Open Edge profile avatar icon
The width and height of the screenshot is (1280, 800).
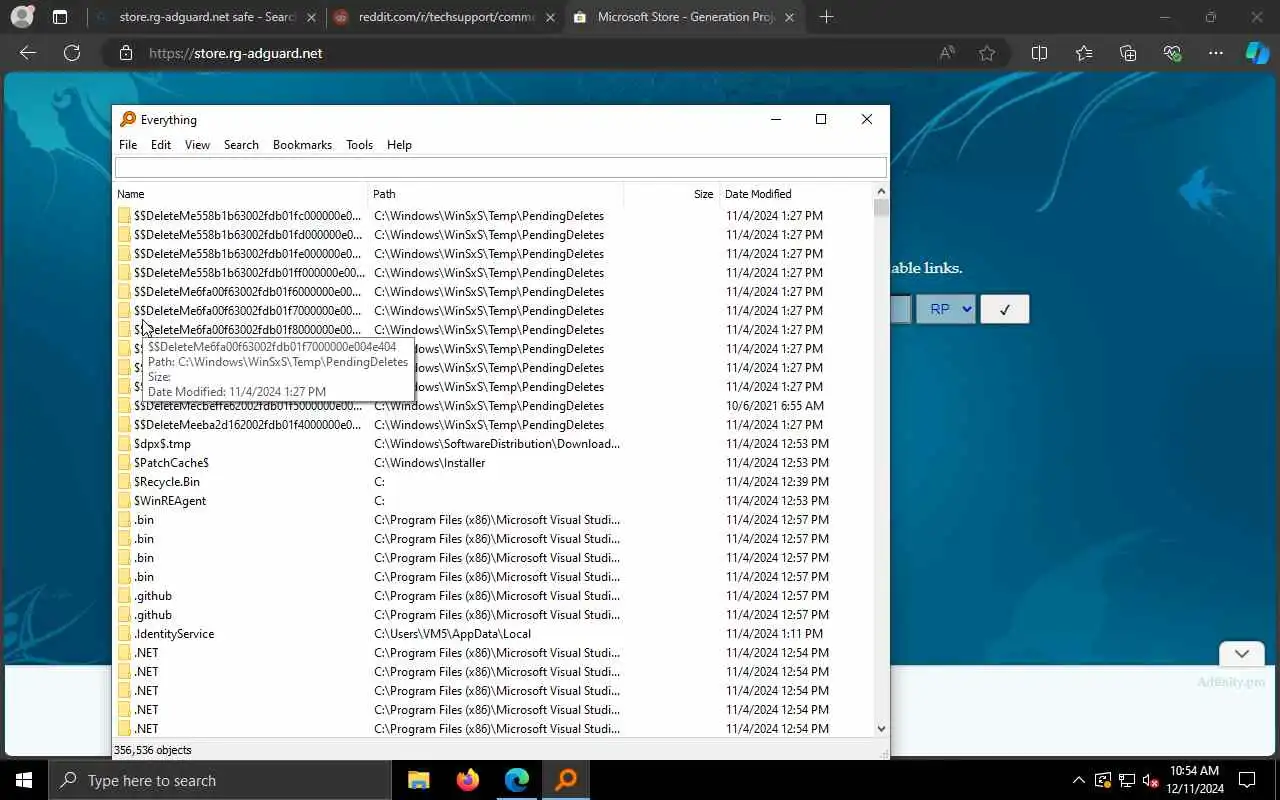pos(21,17)
